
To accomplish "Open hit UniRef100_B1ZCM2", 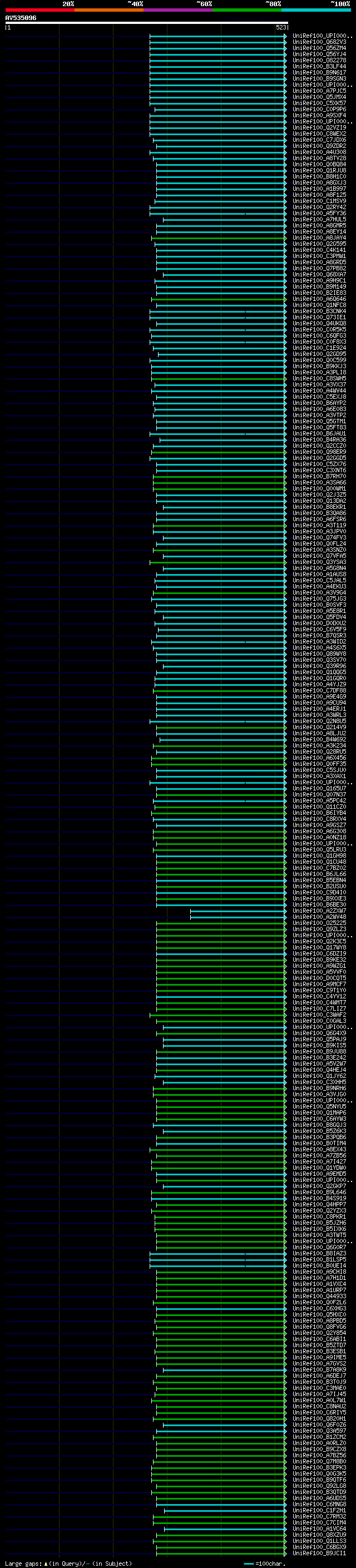I will [x=319, y=1437].
